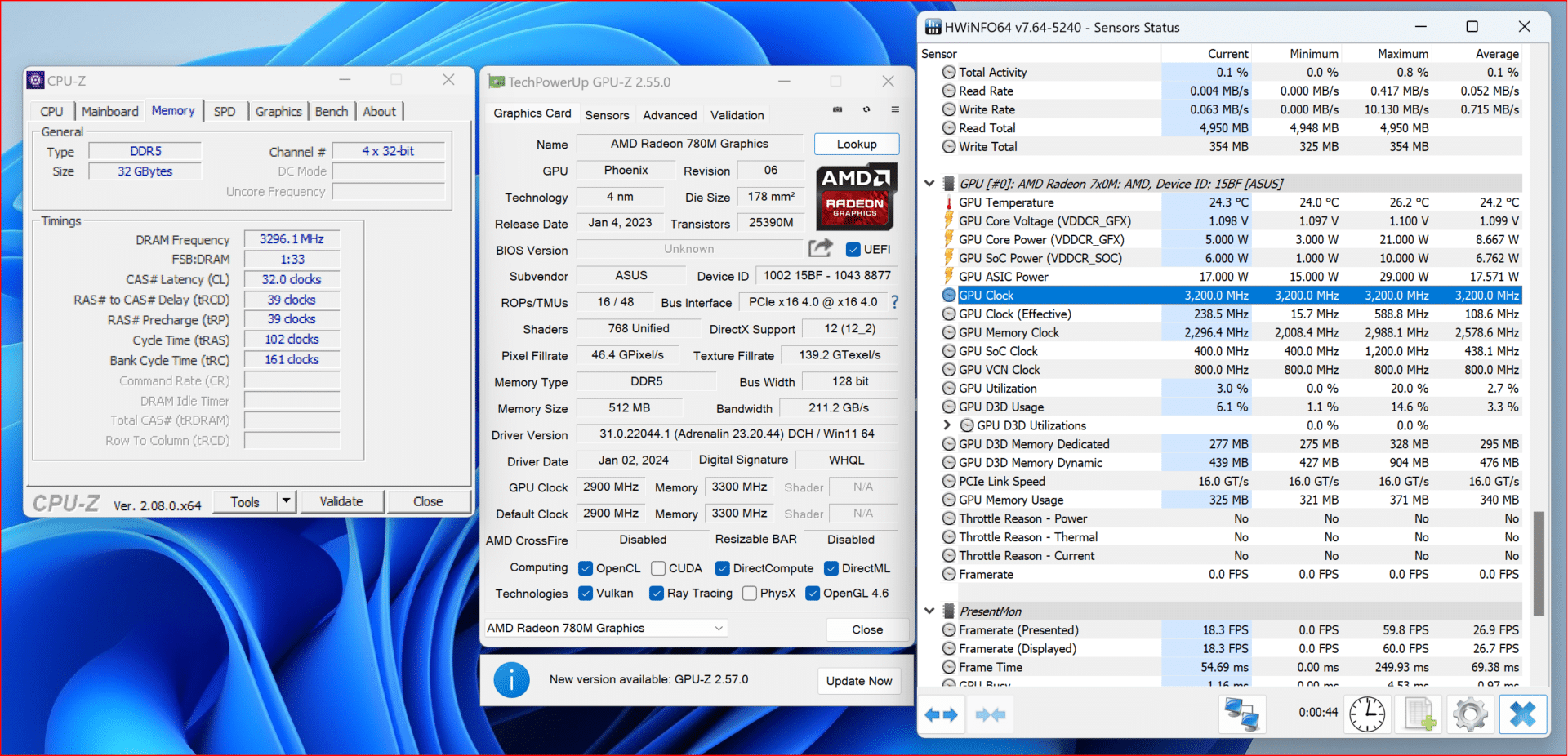
Task: Switch to the Sensors tab in GPU-Z
Action: 607,115
